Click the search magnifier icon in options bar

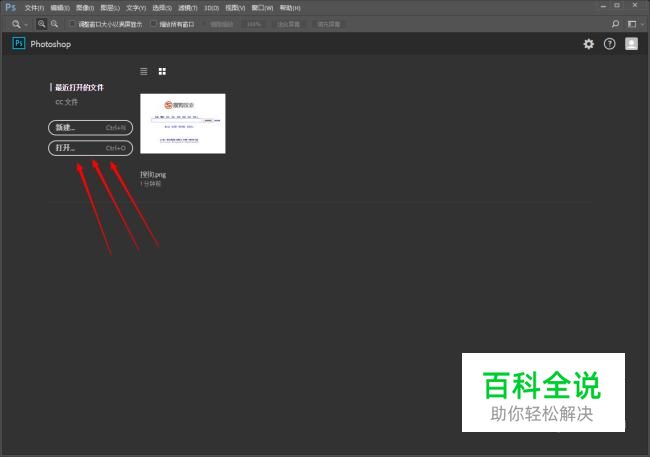point(616,24)
